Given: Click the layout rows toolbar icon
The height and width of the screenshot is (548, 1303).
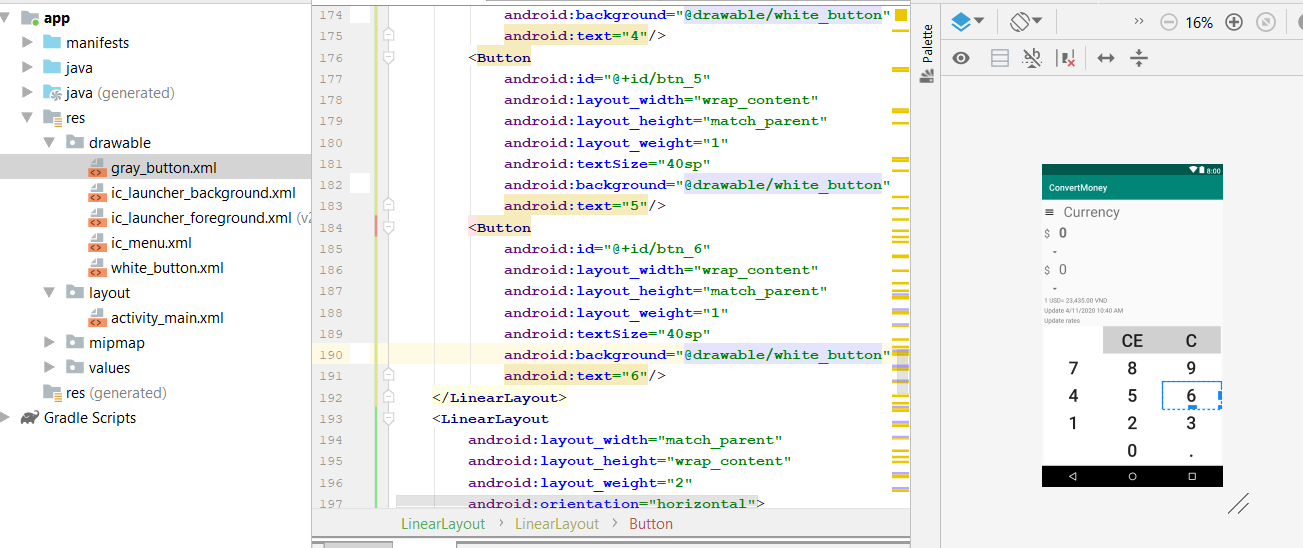Looking at the screenshot, I should pyautogui.click(x=999, y=58).
